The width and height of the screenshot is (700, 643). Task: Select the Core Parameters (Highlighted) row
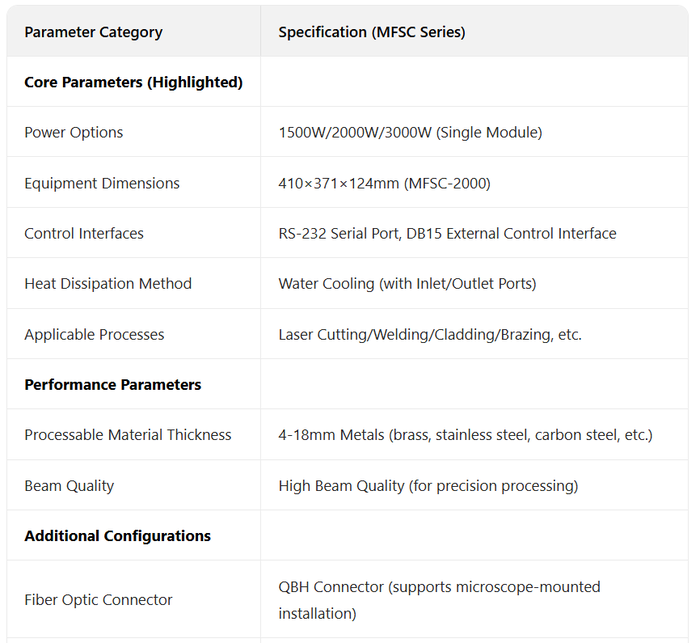coord(133,82)
